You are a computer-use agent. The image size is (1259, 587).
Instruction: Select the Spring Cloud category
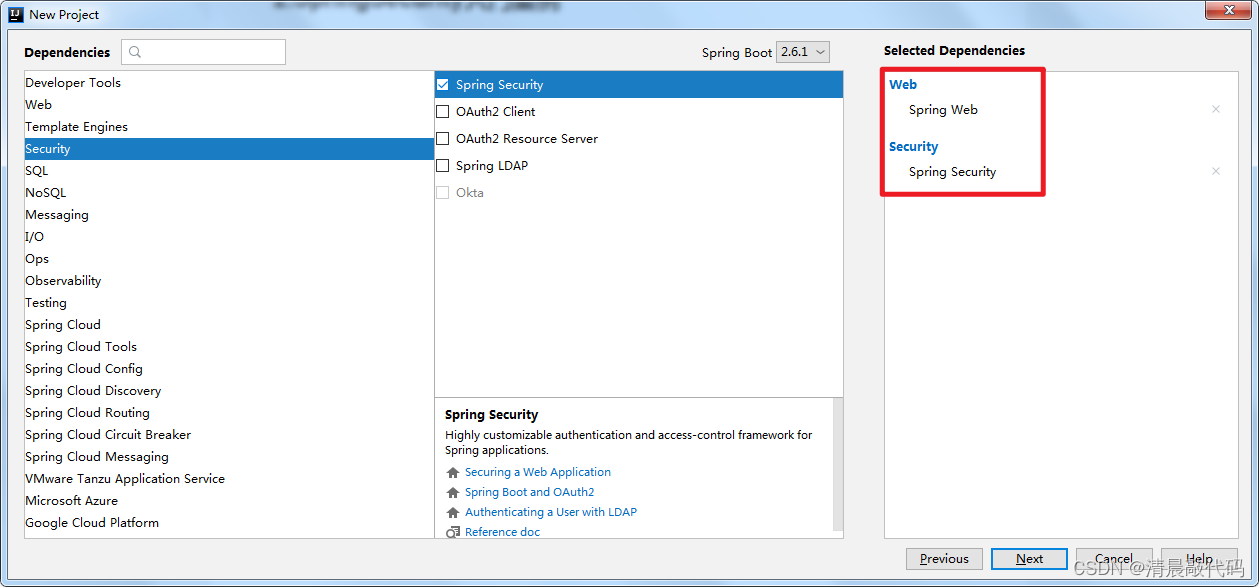pos(62,324)
